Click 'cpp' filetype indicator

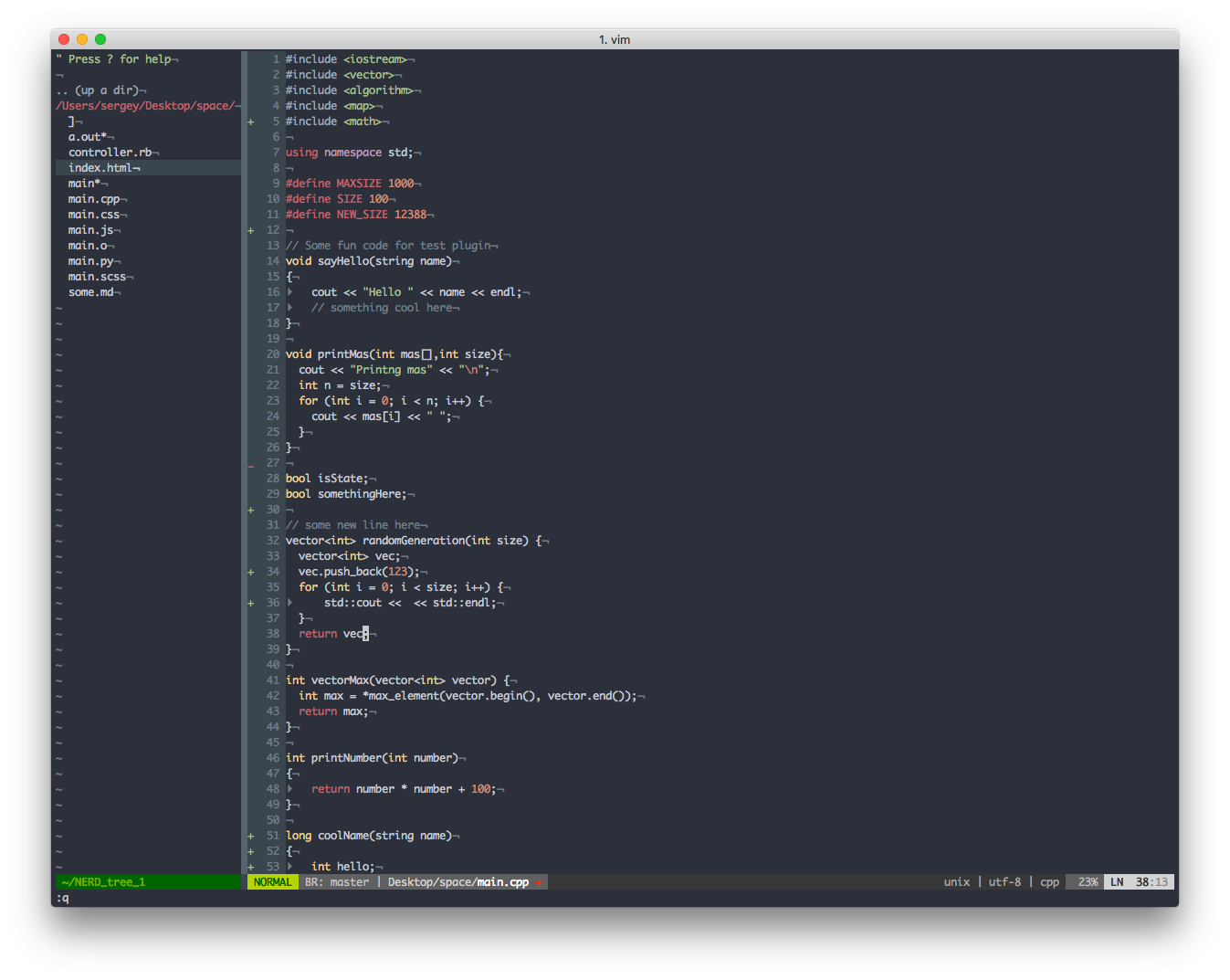click(1050, 882)
